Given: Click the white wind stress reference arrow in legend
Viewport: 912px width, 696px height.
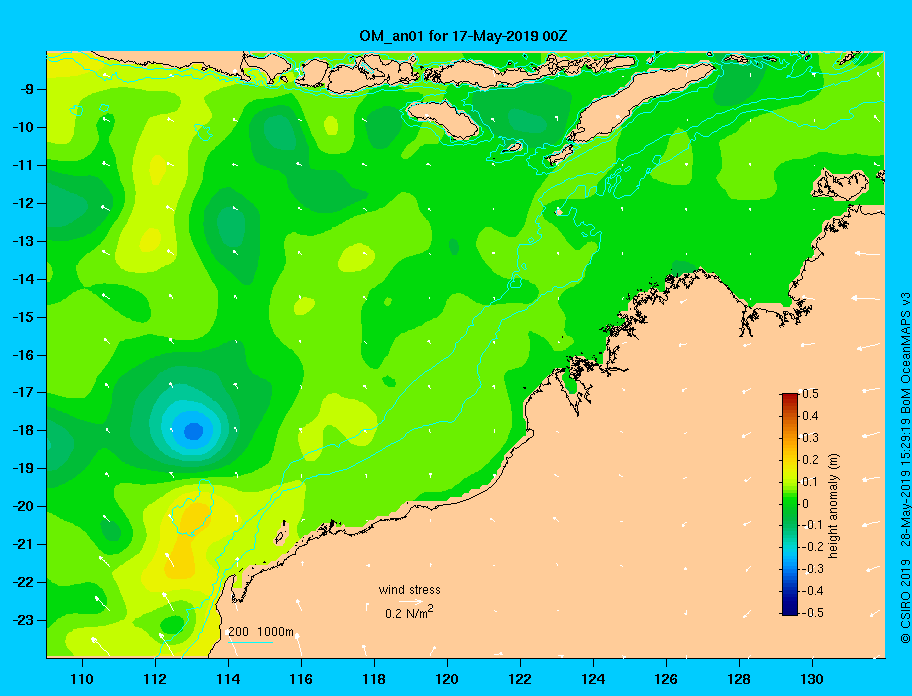Looking at the screenshot, I should click(x=411, y=601).
